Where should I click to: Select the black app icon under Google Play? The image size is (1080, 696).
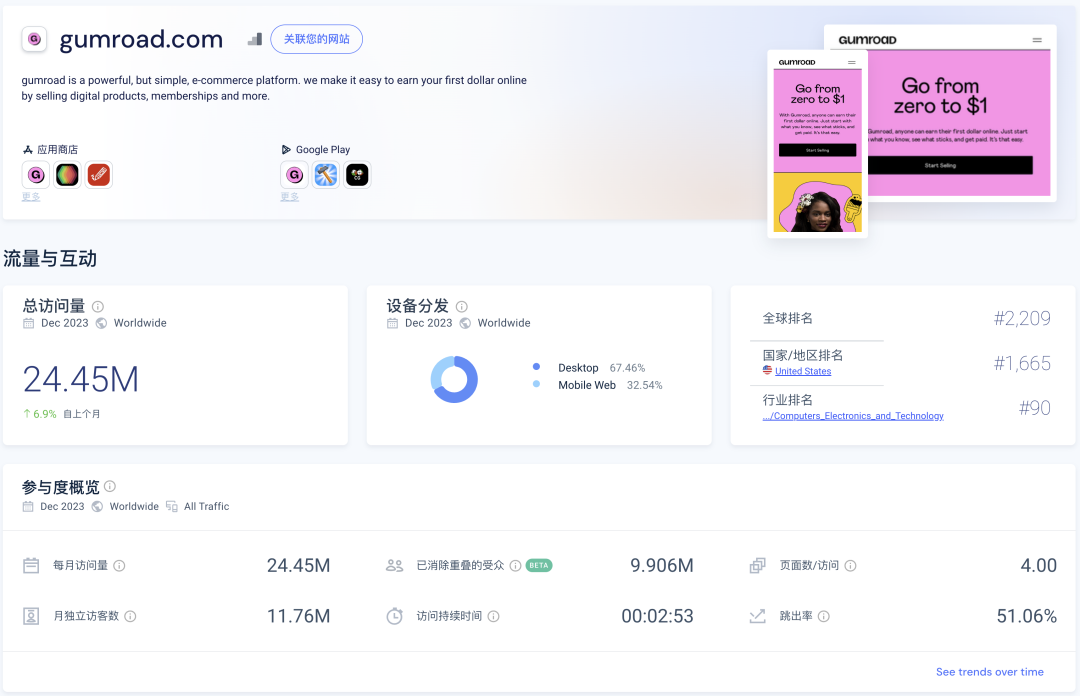click(357, 176)
